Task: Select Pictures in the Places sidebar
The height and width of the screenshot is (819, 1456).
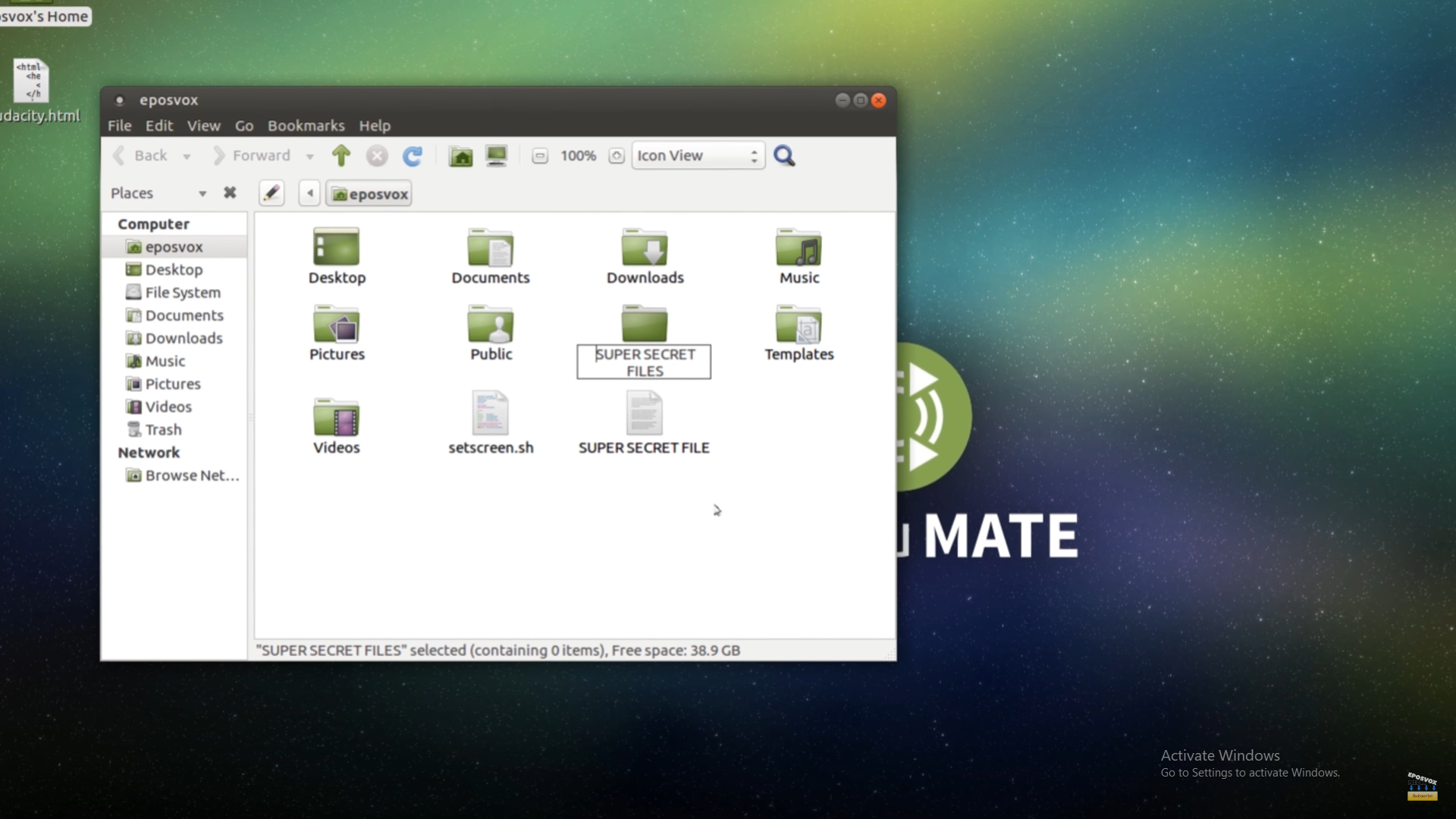Action: (174, 384)
